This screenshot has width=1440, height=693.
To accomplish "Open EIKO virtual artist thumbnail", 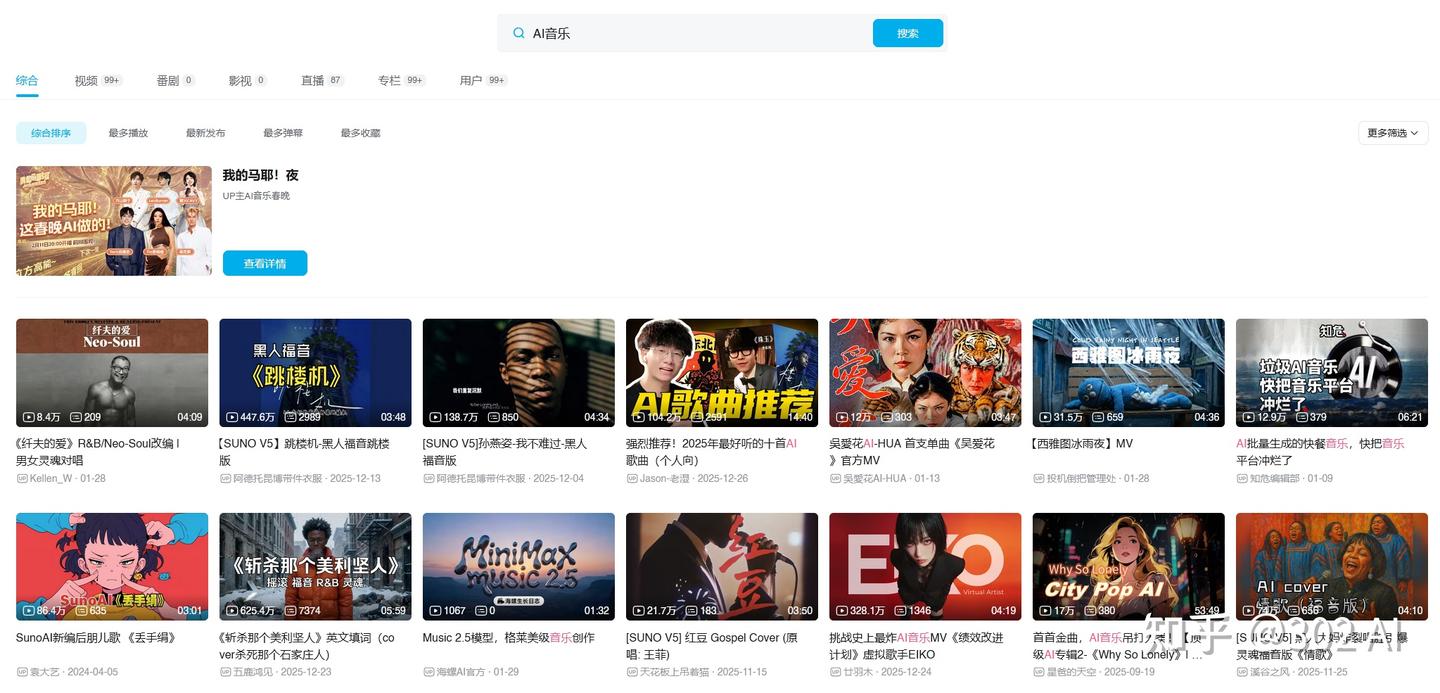I will click(x=925, y=567).
